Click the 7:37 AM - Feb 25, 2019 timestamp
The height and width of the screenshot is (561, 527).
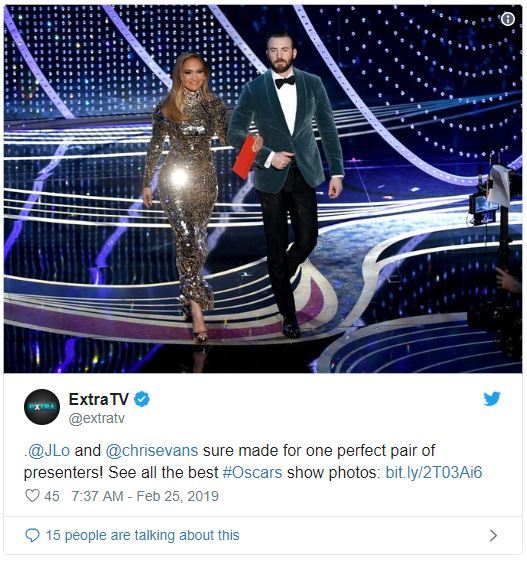pos(145,496)
